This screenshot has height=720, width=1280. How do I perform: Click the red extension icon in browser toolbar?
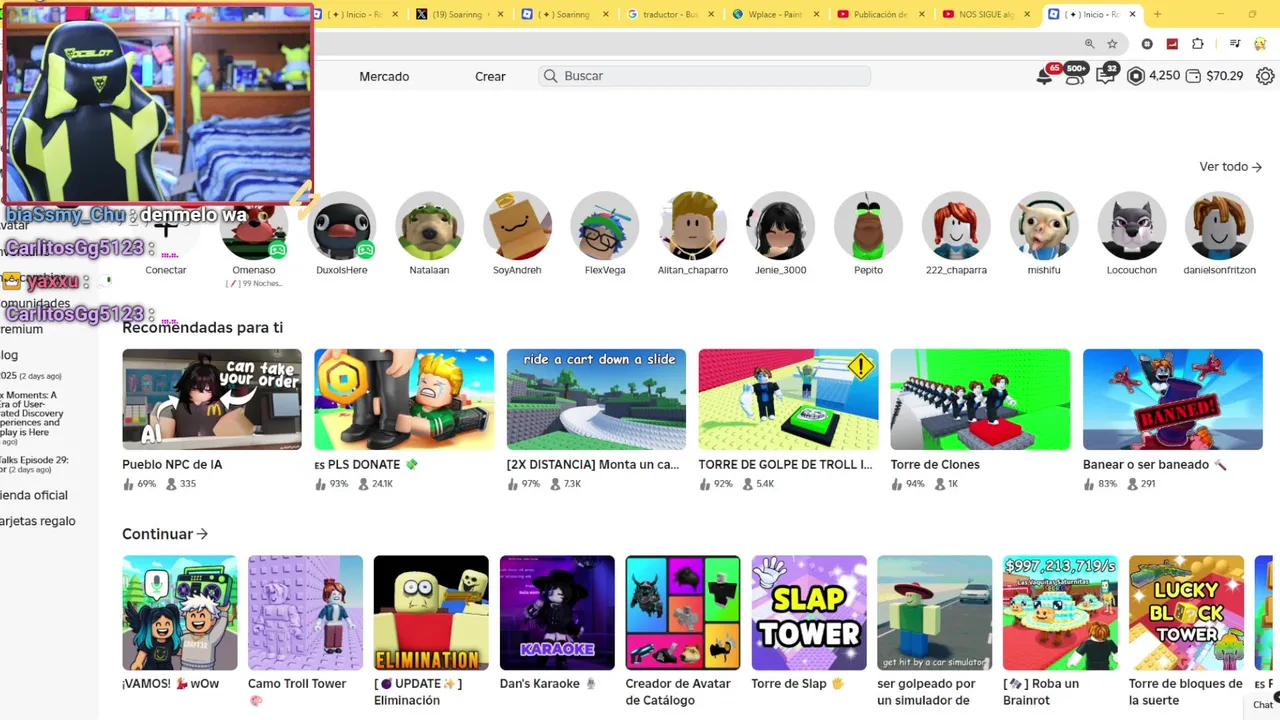[1172, 44]
